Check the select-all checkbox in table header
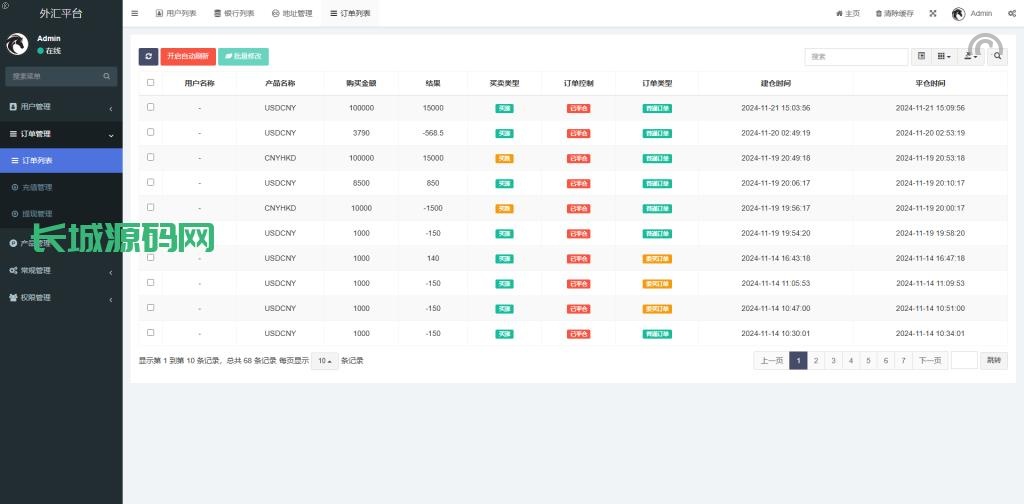Viewport: 1024px width, 504px height. (x=151, y=83)
